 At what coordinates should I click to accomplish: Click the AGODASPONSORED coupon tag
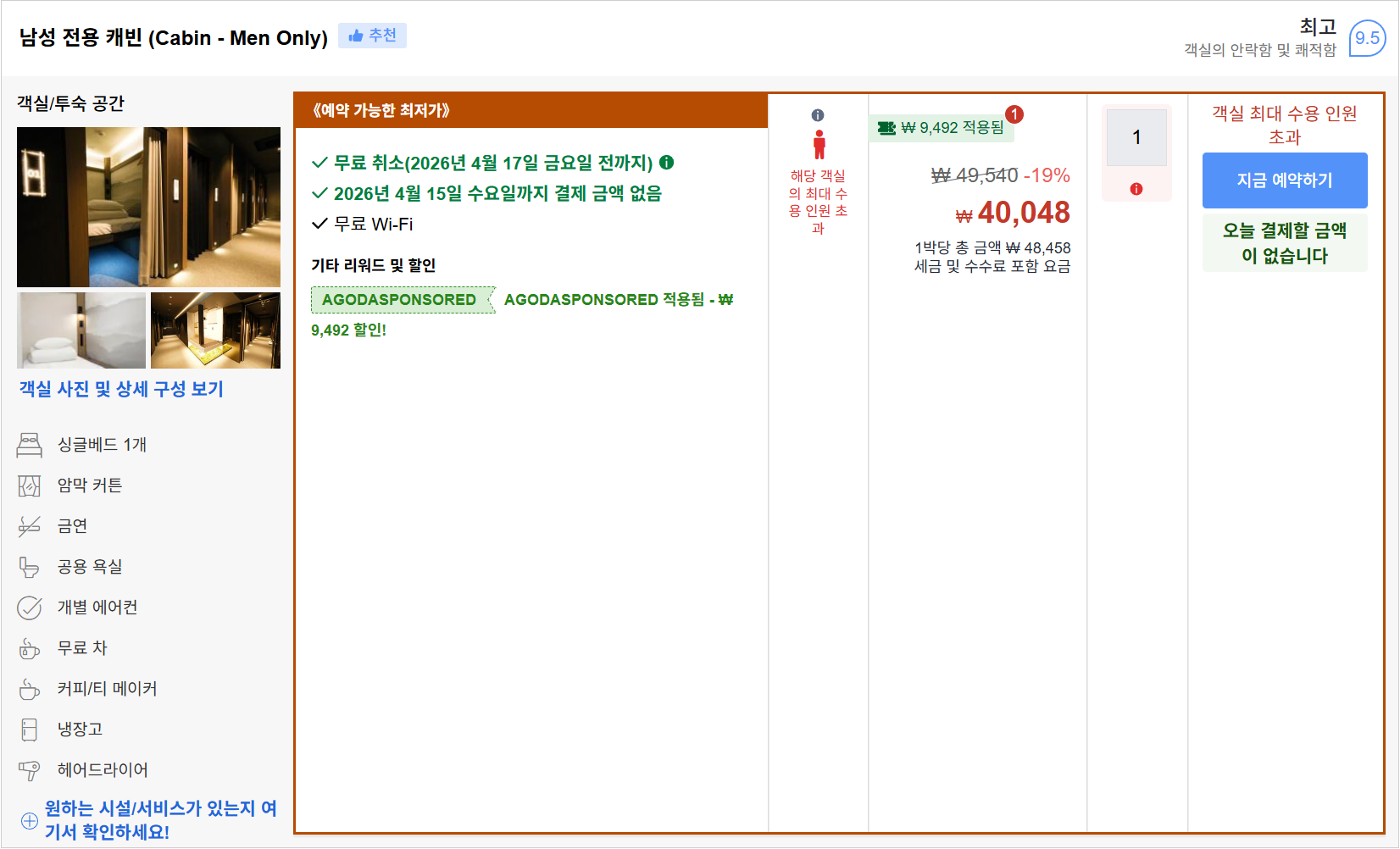403,300
